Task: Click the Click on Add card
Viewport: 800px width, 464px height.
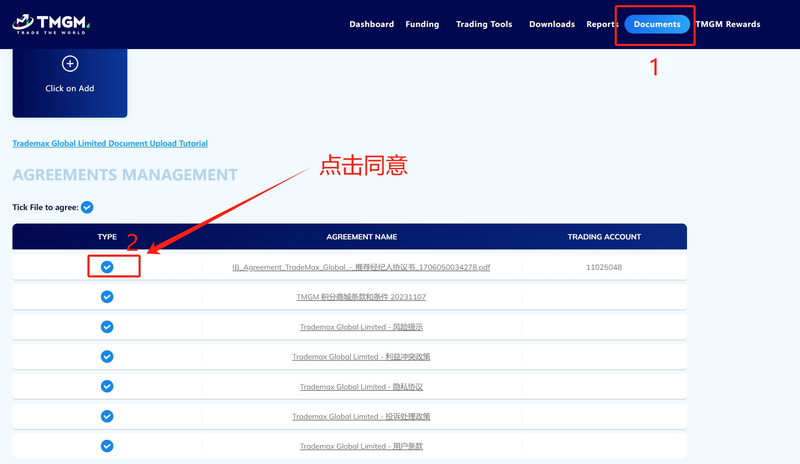Action: tap(70, 83)
